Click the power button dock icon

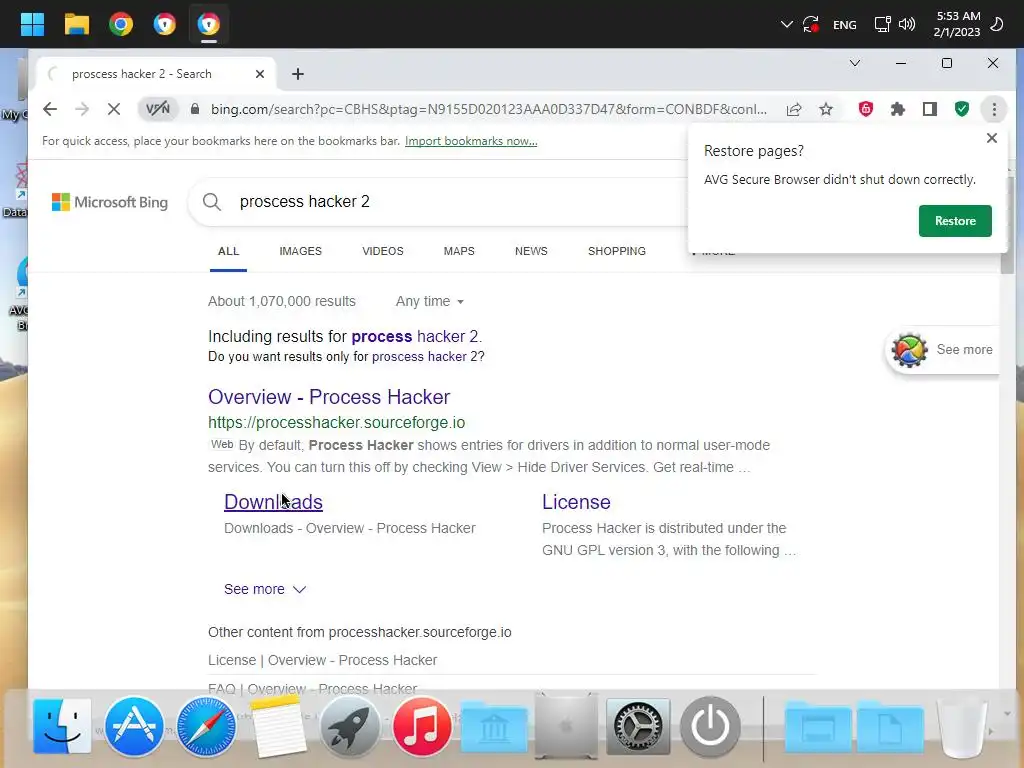pos(710,726)
